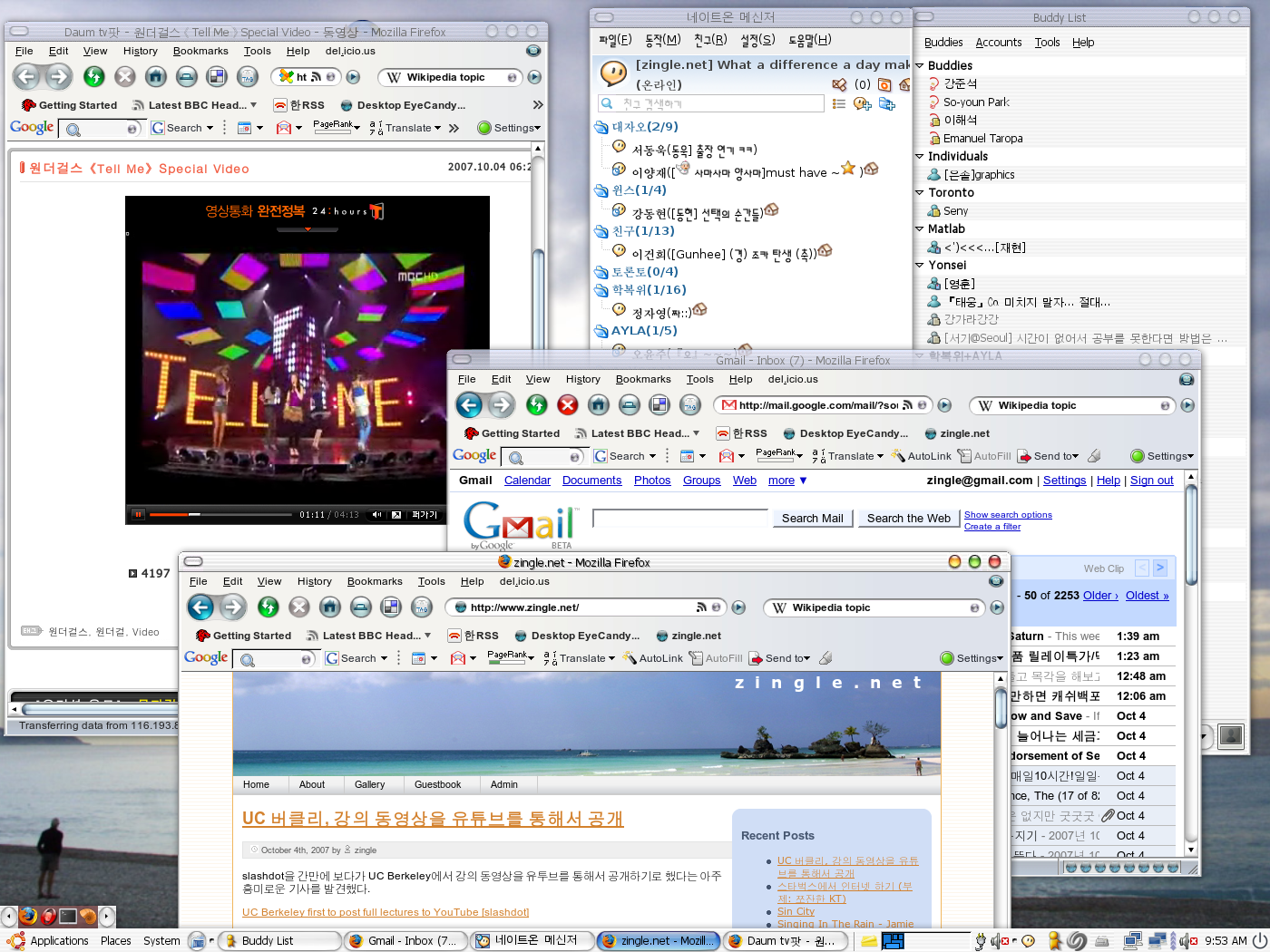The width and height of the screenshot is (1270, 952).
Task: Click red Stop button in Gmail Firefox window
Action: 568,404
